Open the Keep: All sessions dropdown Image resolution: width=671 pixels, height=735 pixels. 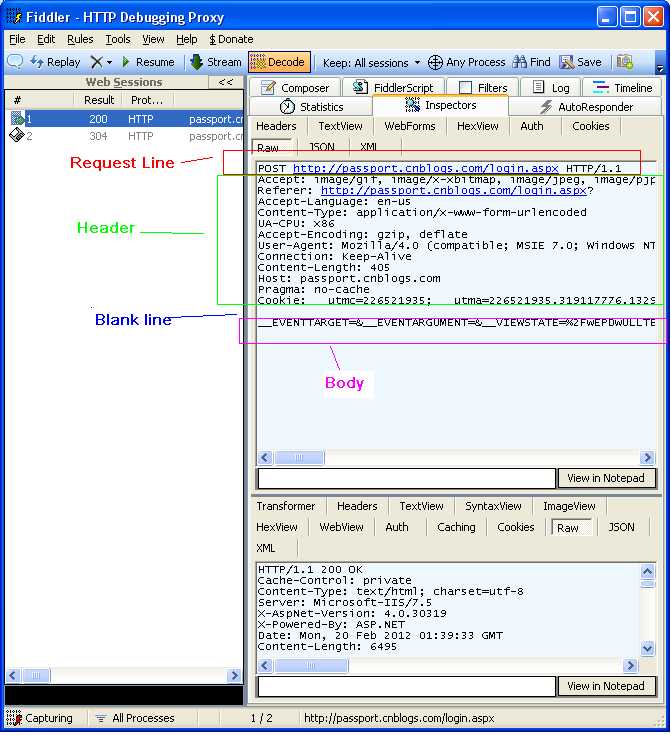tap(371, 62)
